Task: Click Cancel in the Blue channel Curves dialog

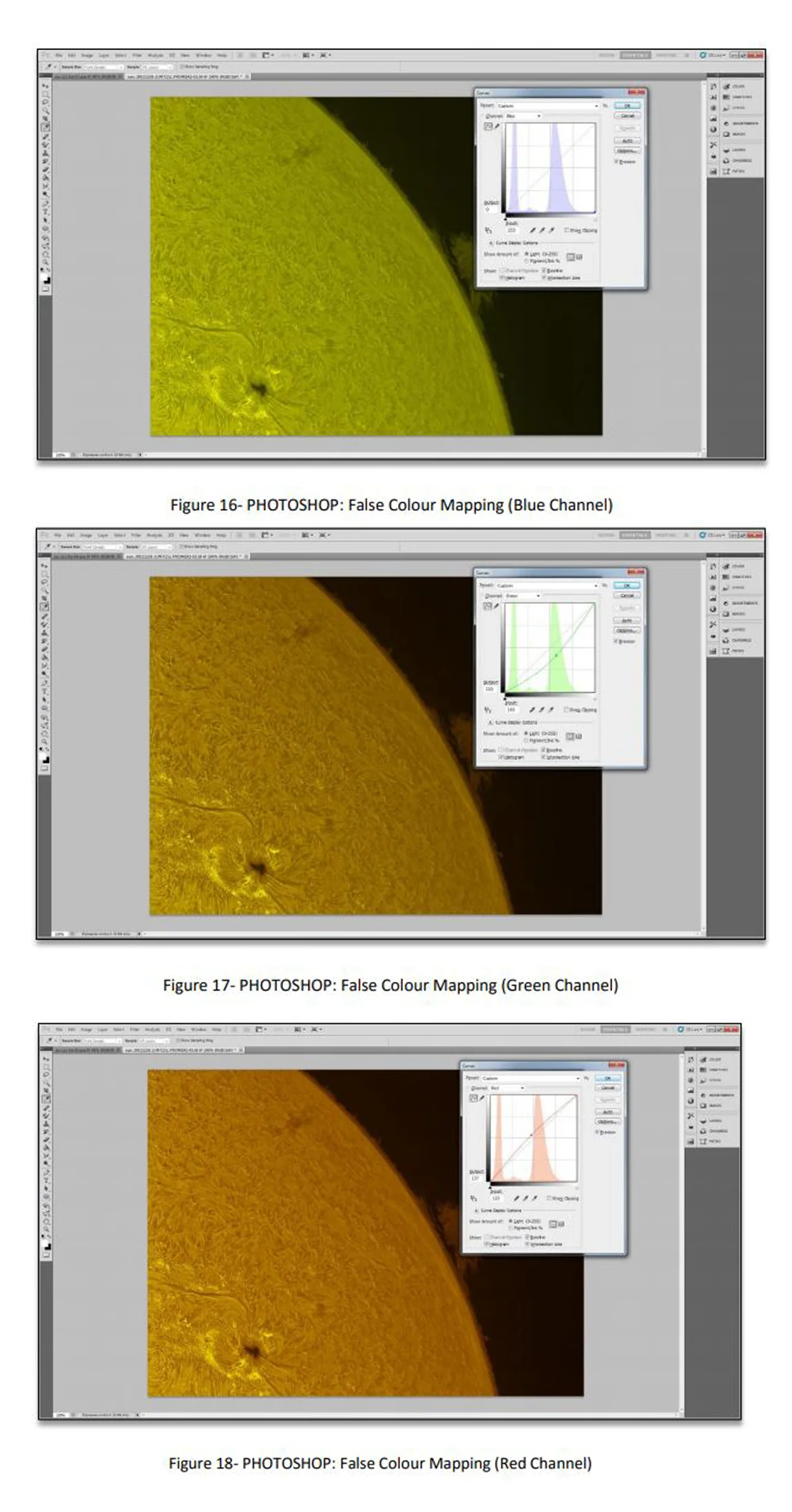Action: (x=627, y=116)
